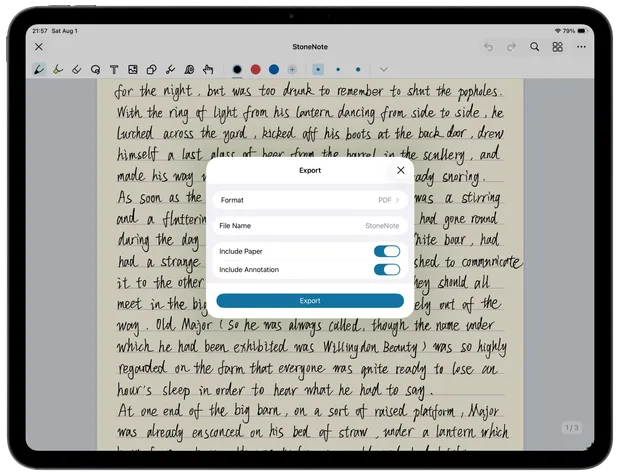
Task: Close the Export dialog
Action: (401, 170)
